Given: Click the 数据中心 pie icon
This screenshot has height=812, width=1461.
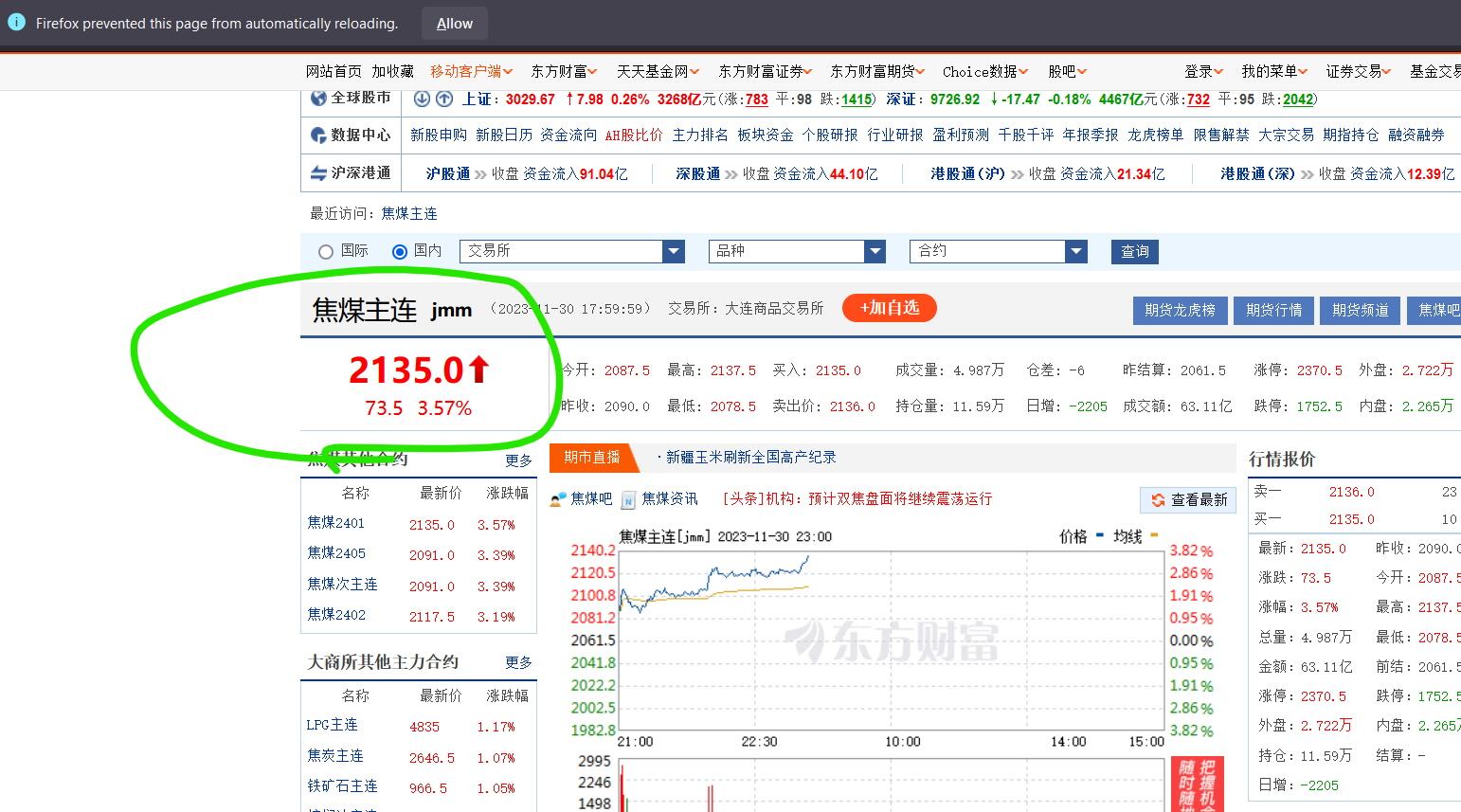Looking at the screenshot, I should [x=318, y=135].
